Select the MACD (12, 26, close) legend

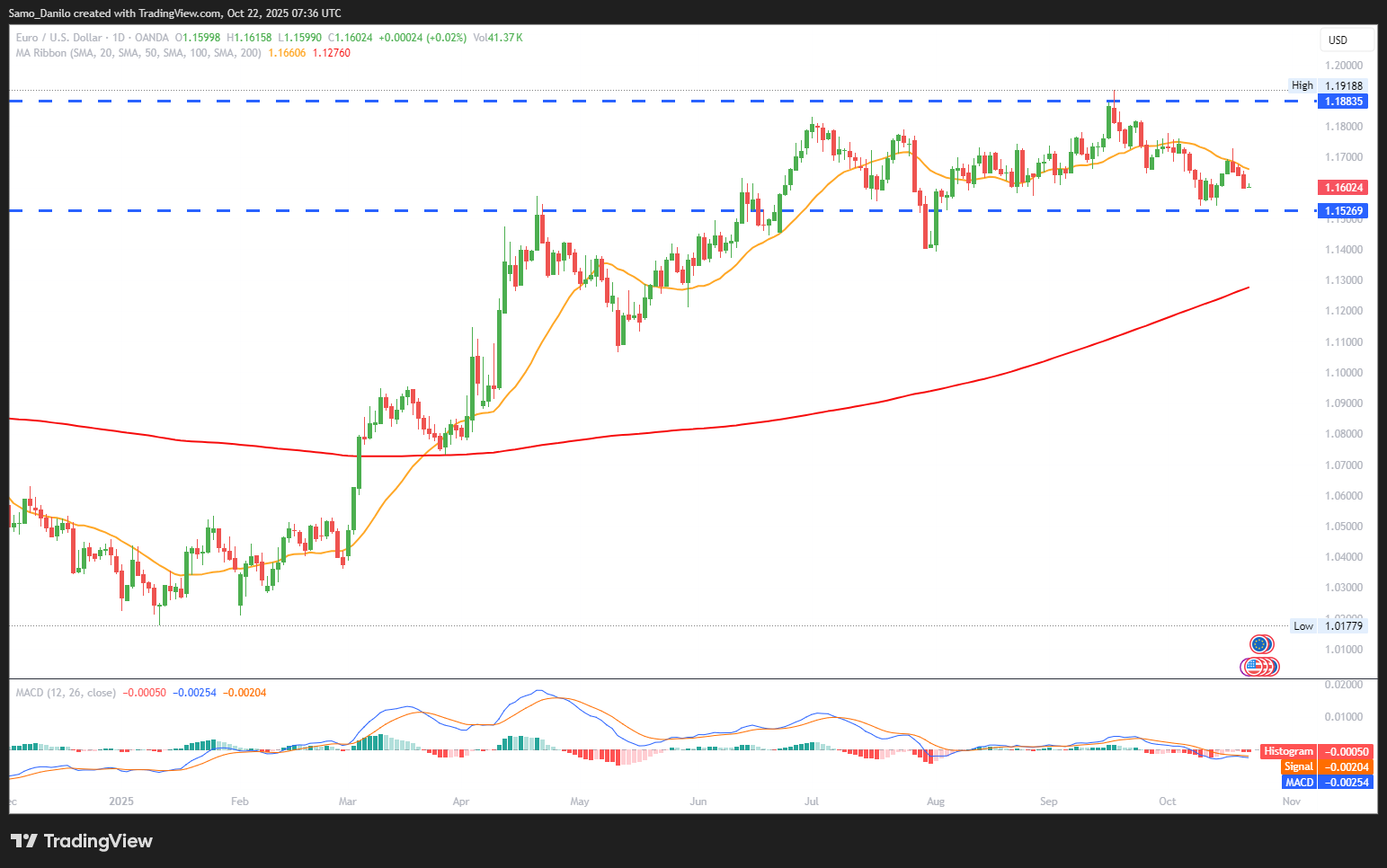click(x=66, y=693)
